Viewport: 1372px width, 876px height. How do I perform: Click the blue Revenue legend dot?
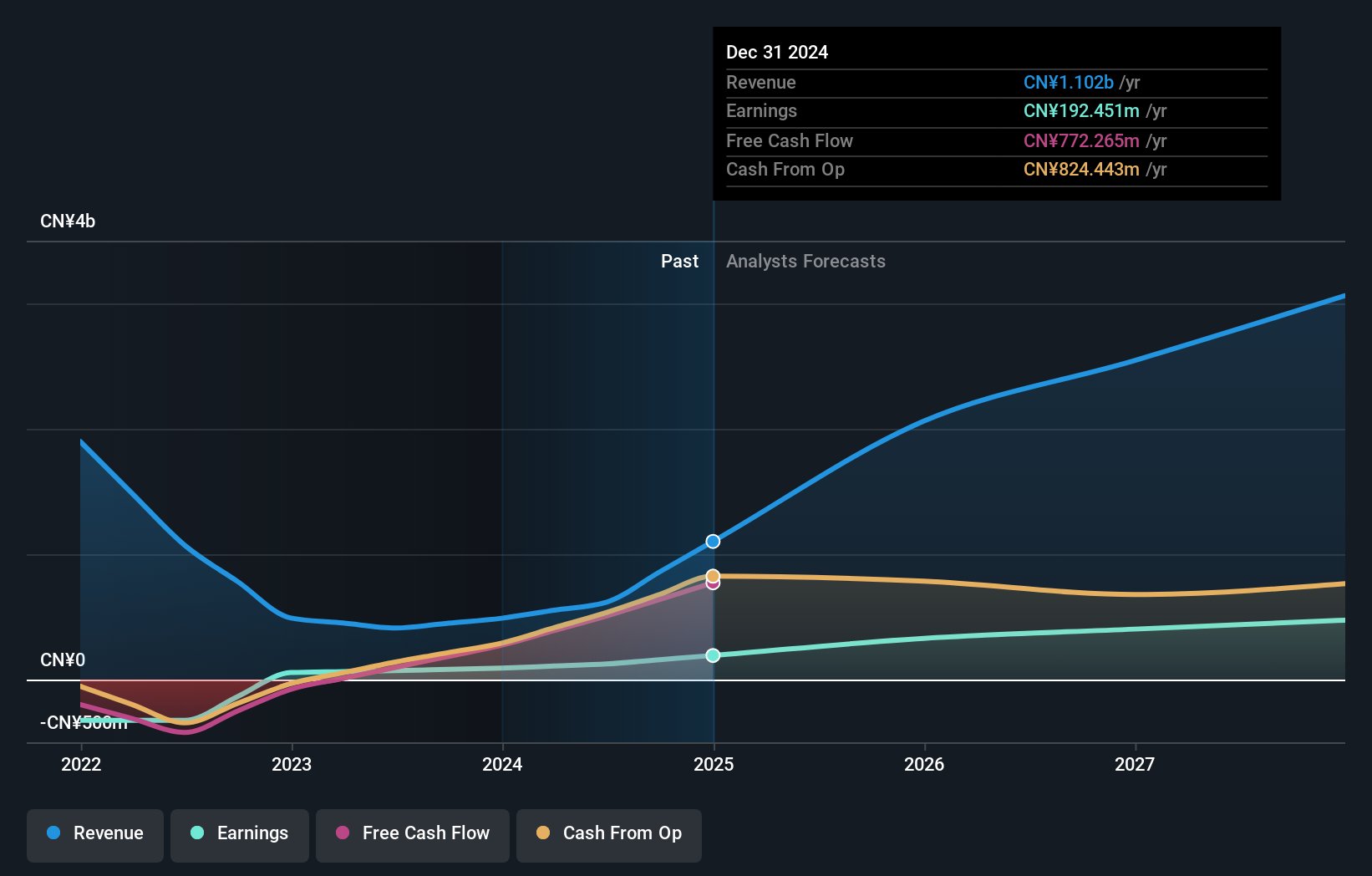point(53,833)
